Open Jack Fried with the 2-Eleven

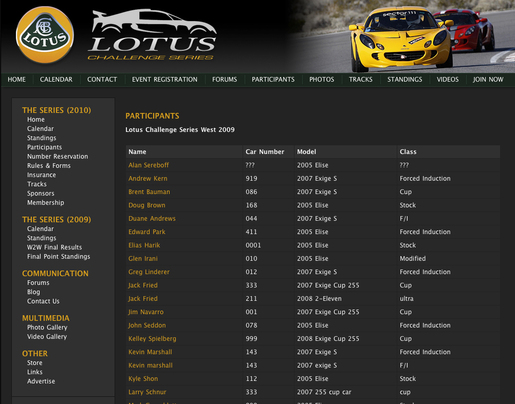click(x=143, y=298)
